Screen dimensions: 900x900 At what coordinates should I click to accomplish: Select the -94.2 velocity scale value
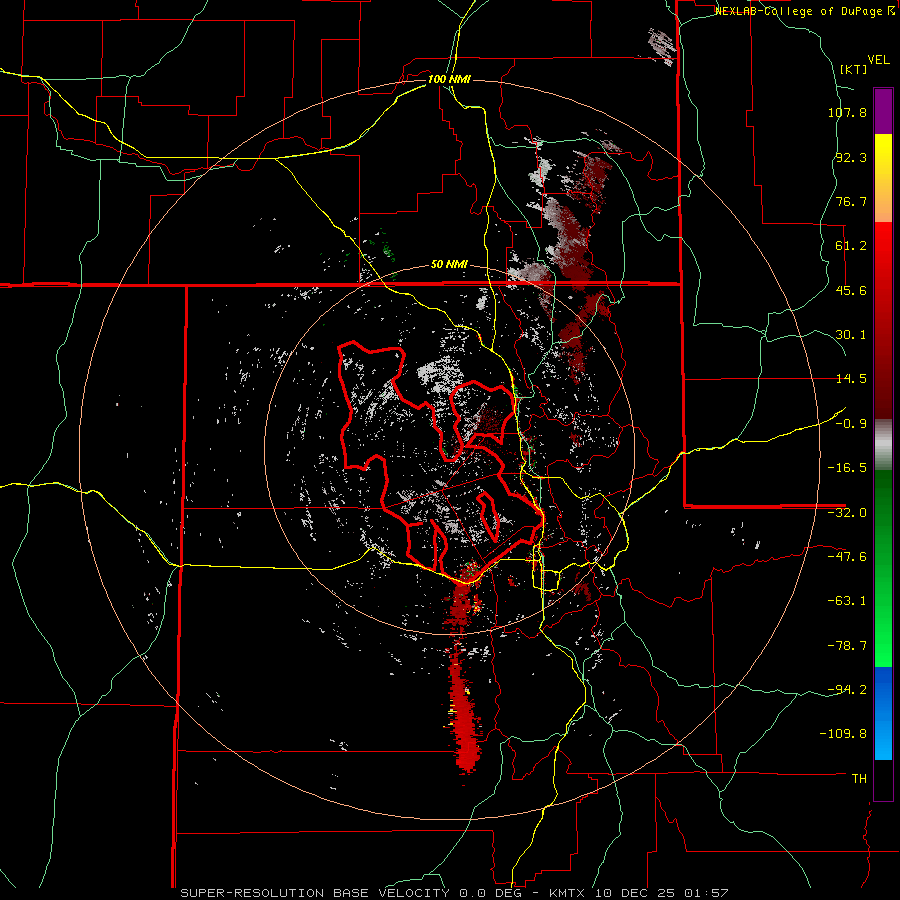(847, 689)
